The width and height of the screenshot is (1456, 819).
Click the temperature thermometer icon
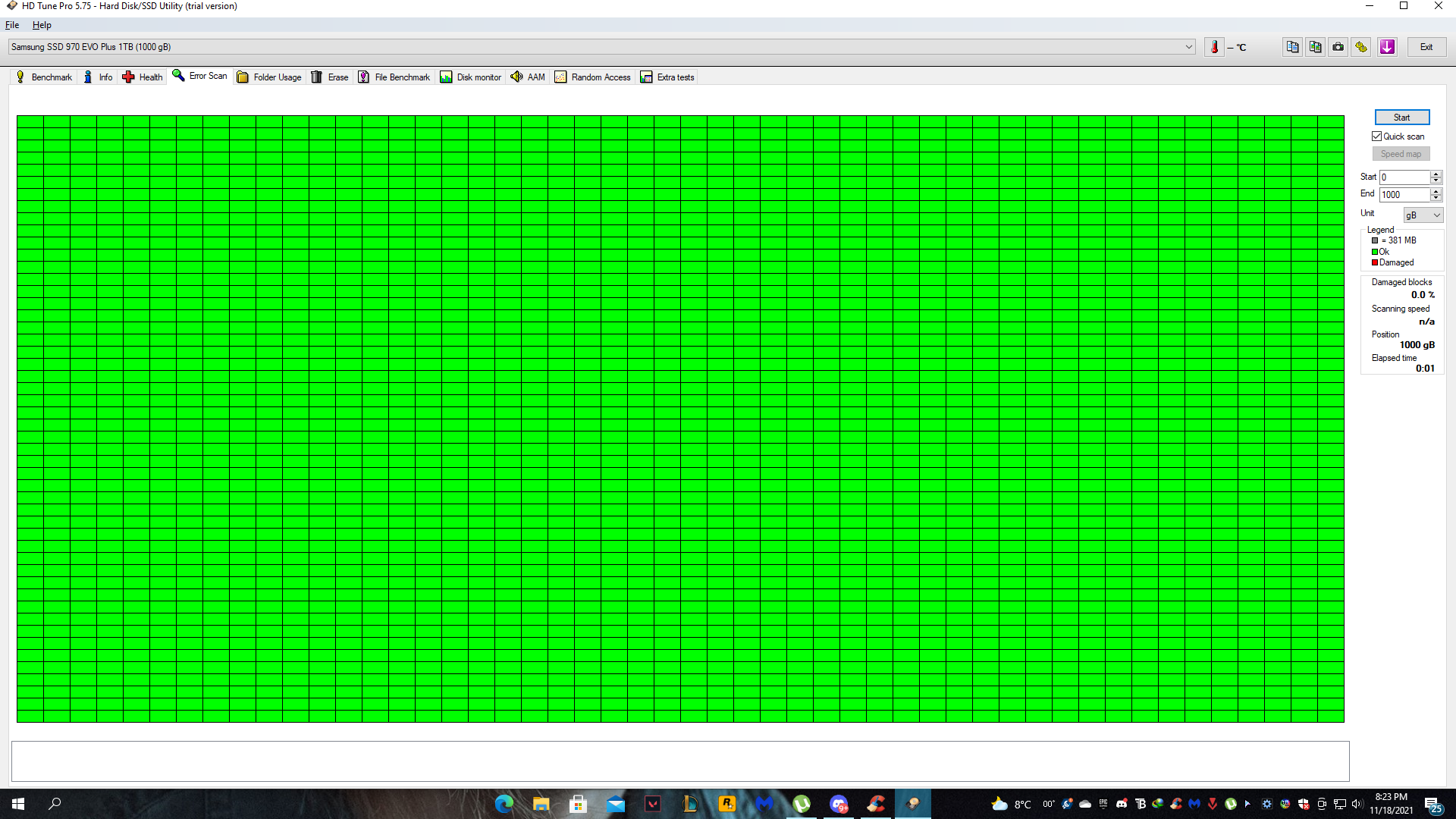(x=1214, y=47)
